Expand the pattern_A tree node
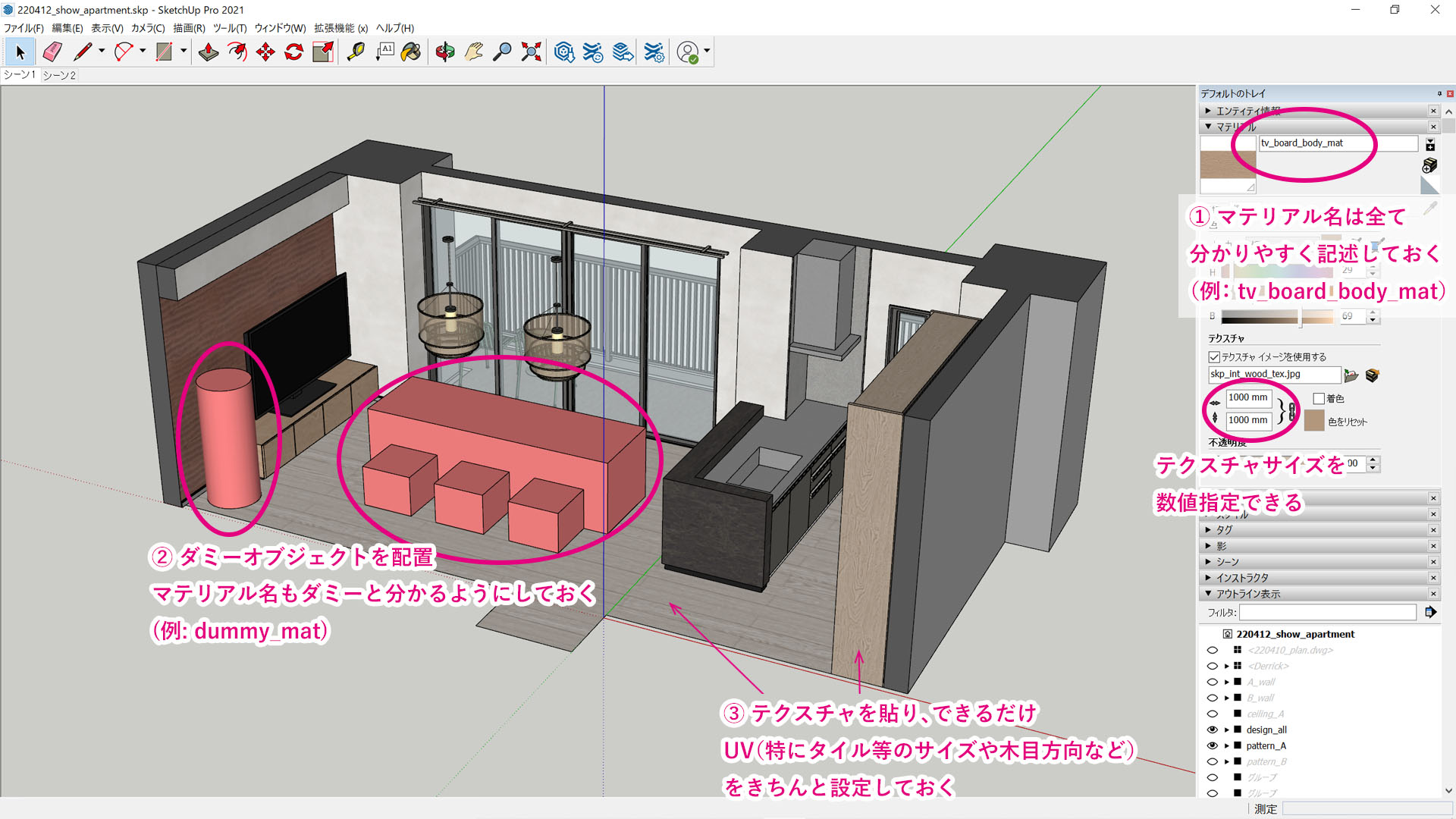The width and height of the screenshot is (1456, 819). coord(1226,746)
